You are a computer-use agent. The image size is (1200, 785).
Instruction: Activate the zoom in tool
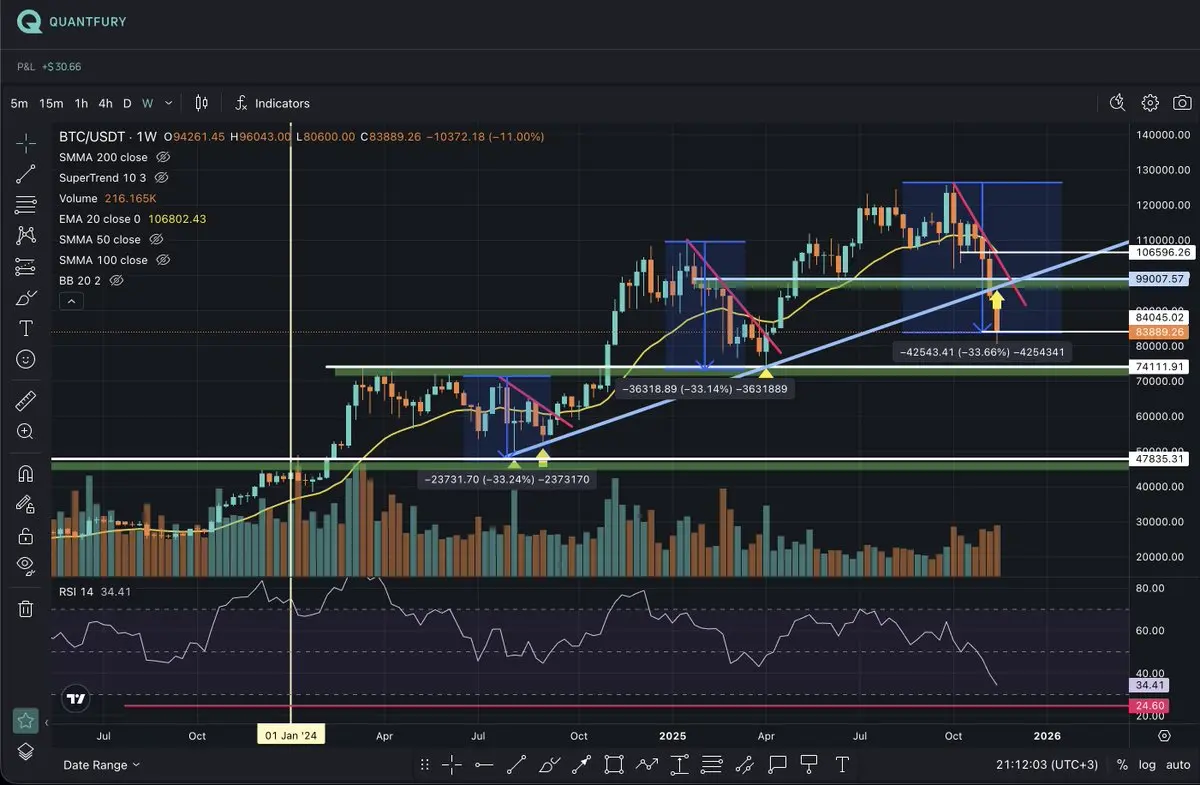26,432
